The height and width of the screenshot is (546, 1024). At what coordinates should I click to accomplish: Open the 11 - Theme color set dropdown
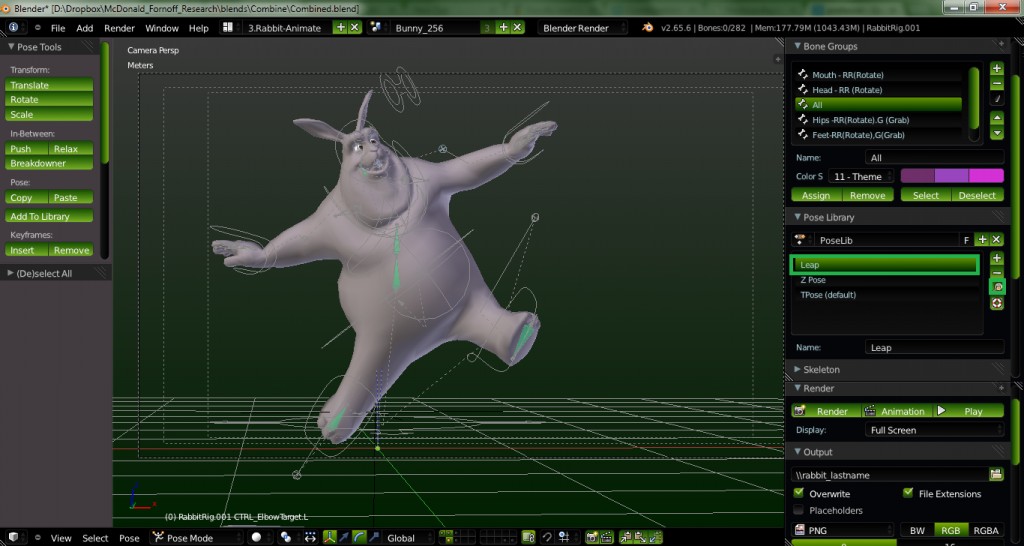pyautogui.click(x=861, y=176)
